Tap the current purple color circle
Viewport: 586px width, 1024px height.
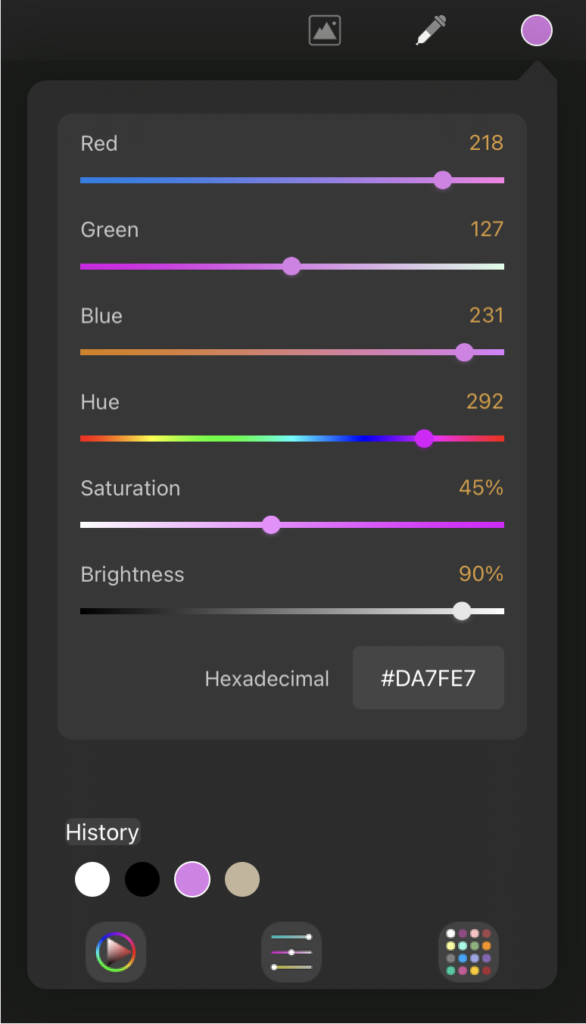coord(536,31)
